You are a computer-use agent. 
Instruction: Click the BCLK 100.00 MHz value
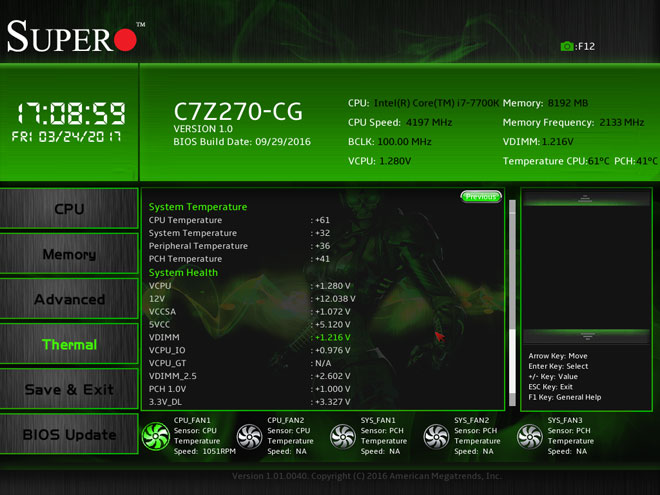click(x=405, y=142)
